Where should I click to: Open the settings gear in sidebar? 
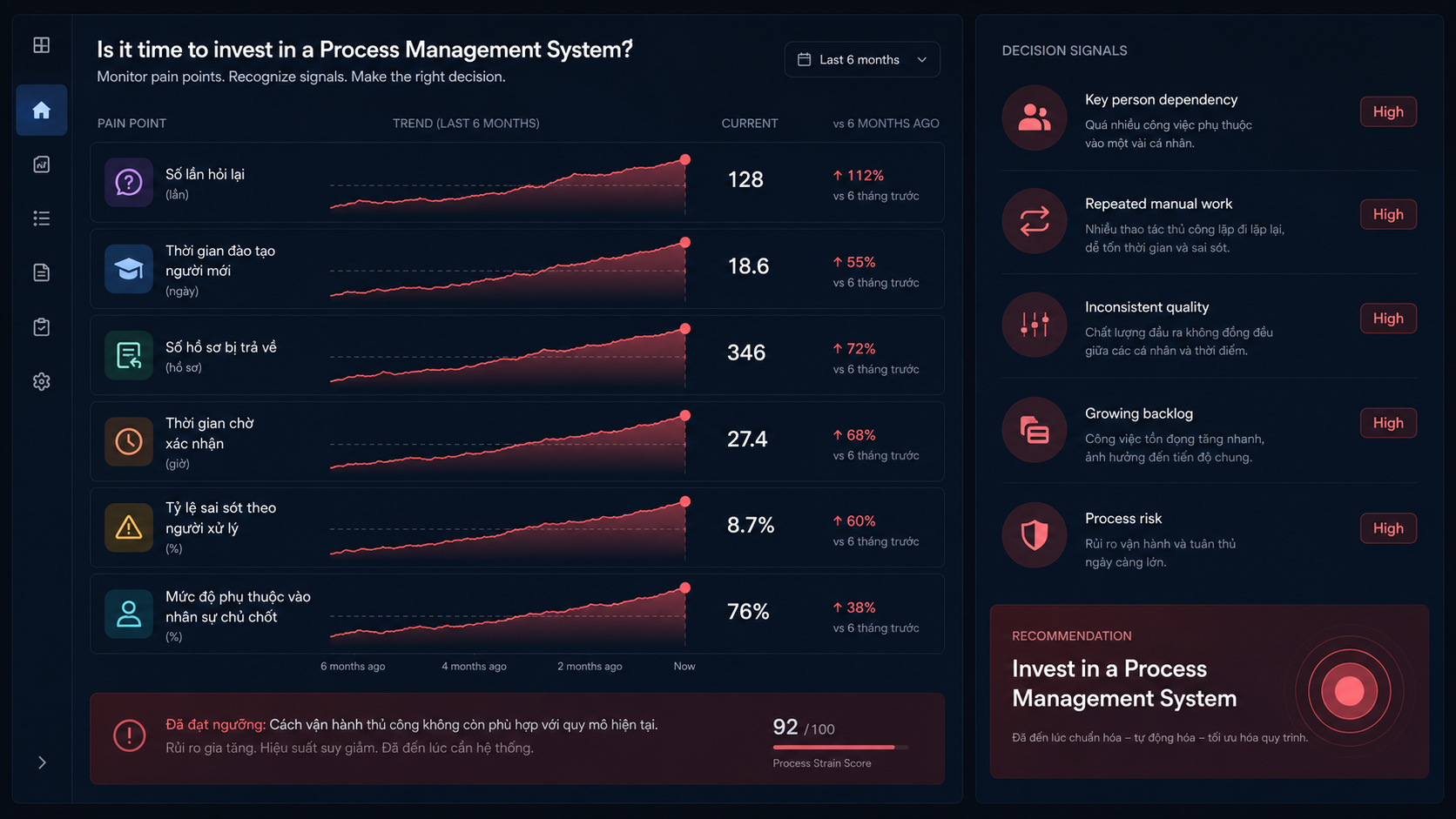[x=41, y=381]
